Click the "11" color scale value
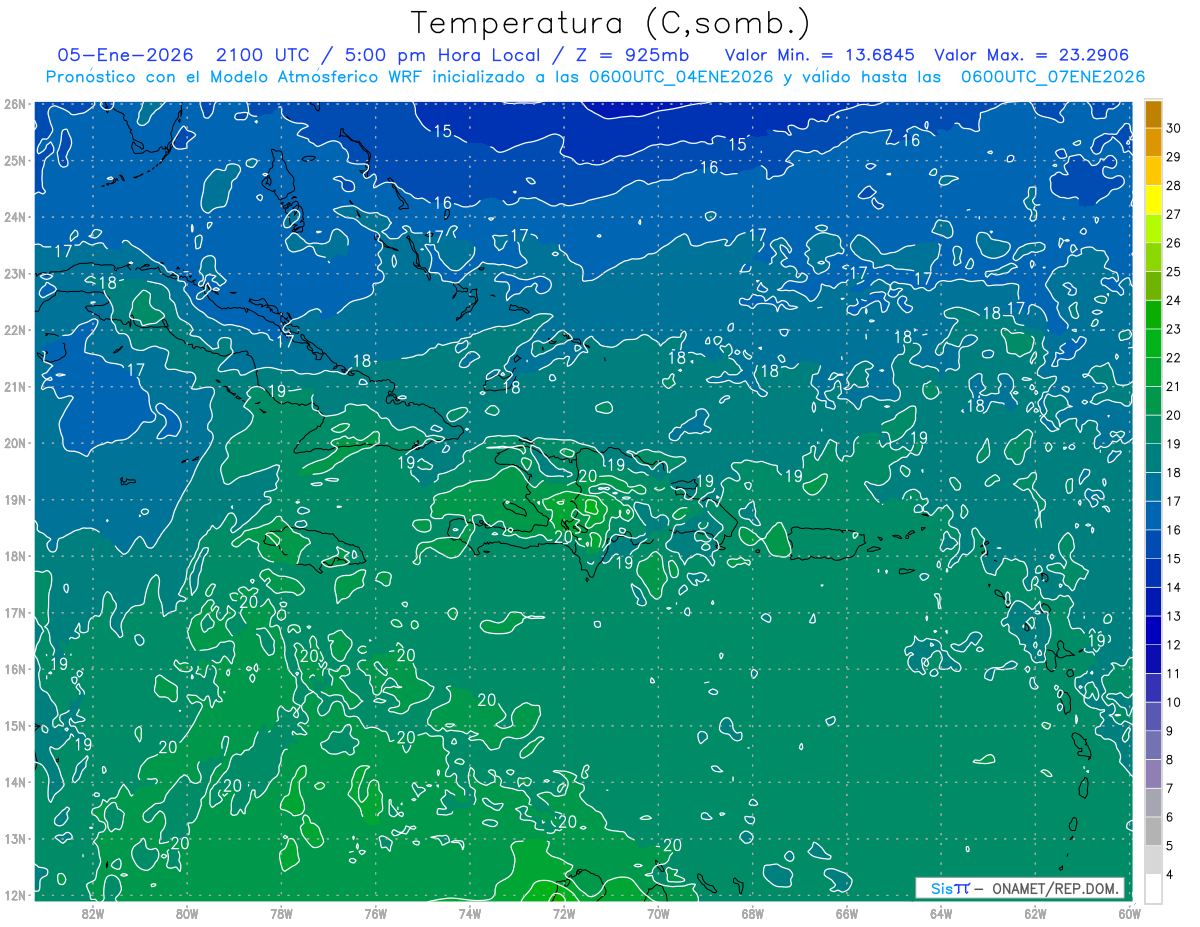The image size is (1200, 927). pyautogui.click(x=1174, y=673)
